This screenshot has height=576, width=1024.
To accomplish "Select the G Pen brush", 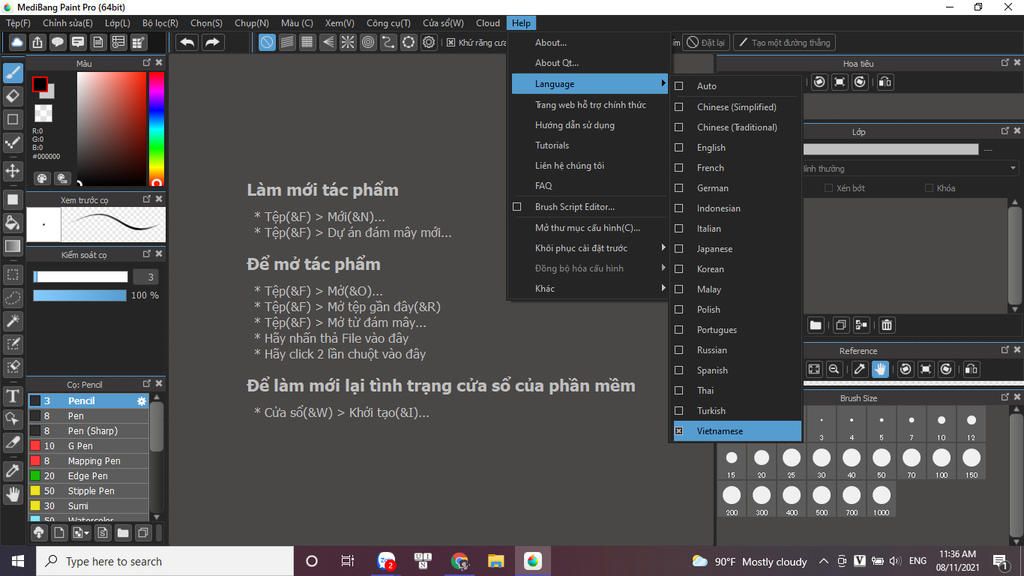I will (x=88, y=445).
